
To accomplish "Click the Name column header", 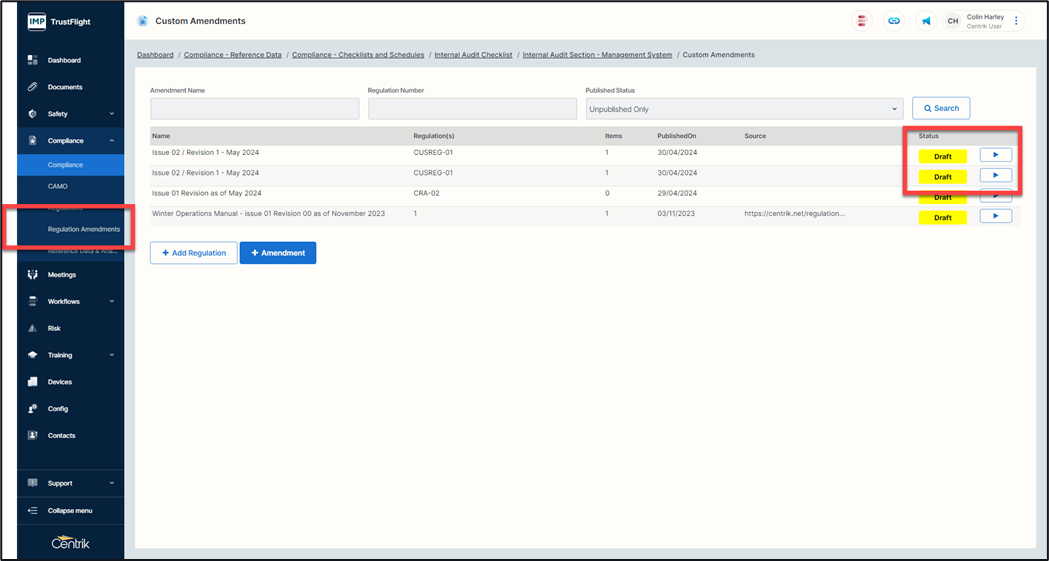I will click(x=161, y=136).
